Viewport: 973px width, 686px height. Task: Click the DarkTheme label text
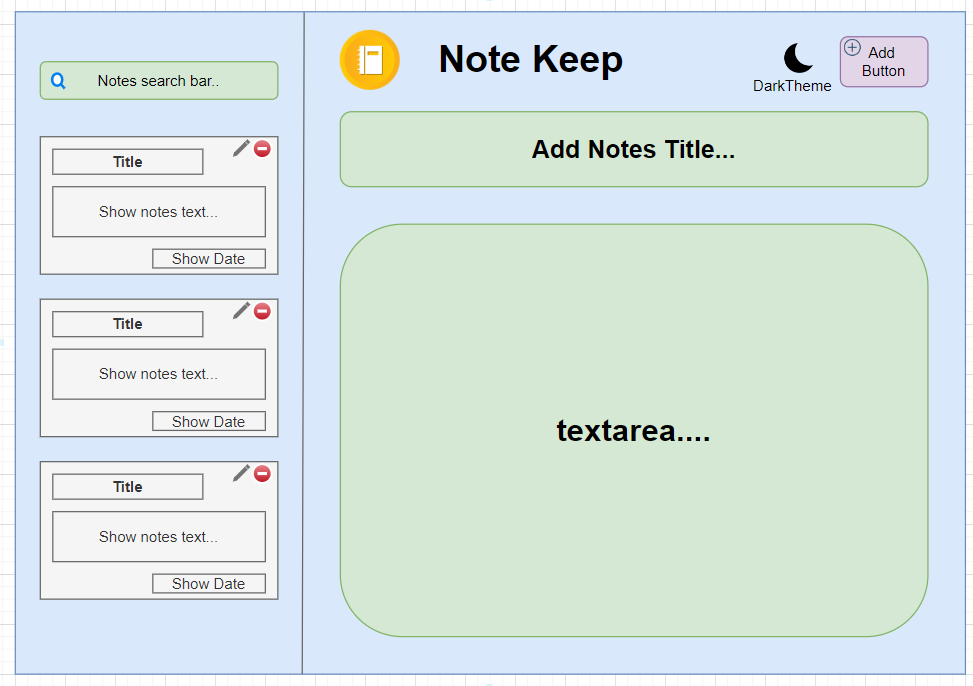pyautogui.click(x=792, y=86)
